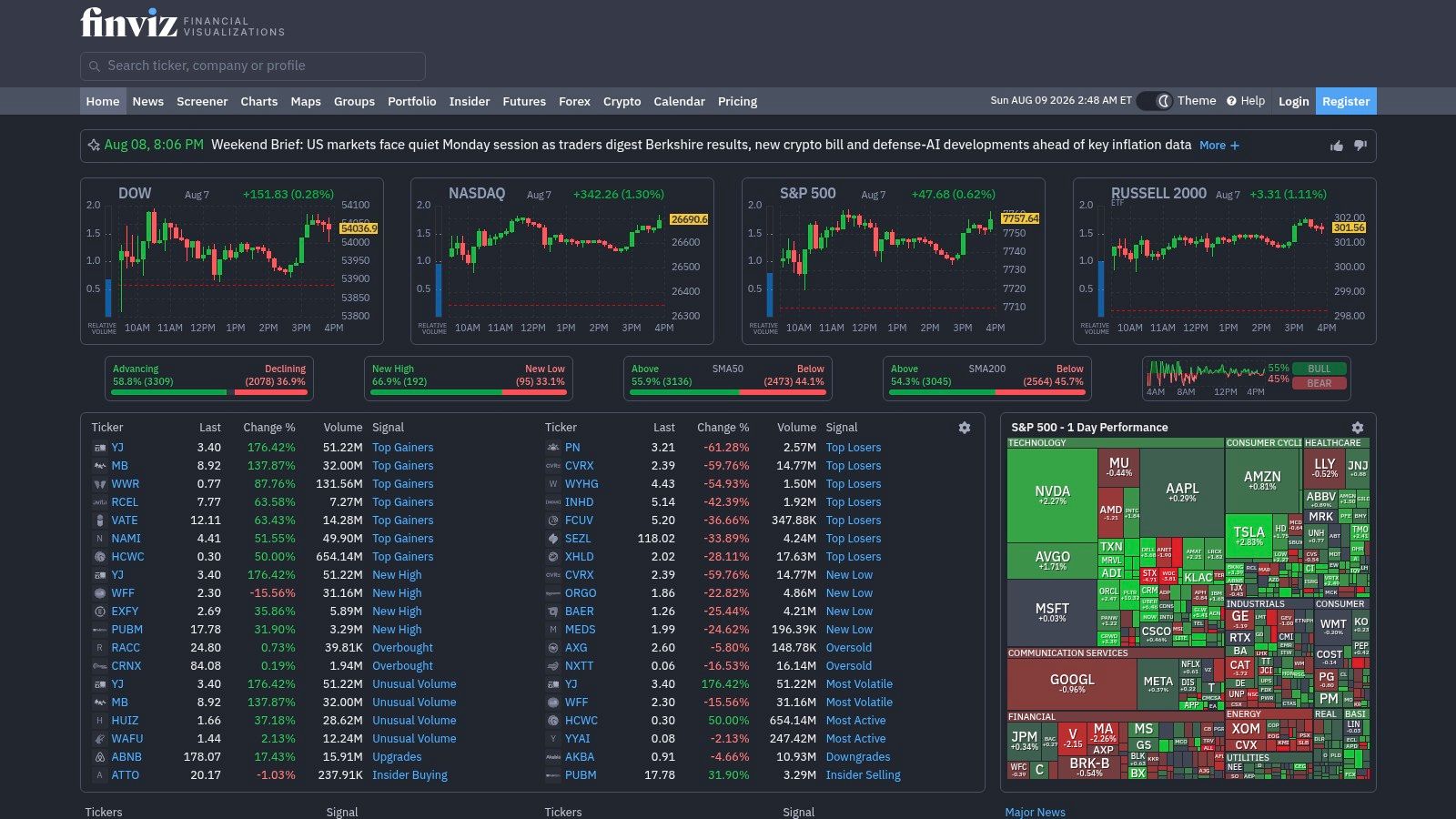Click the icon beside EXFY ticker
The width and height of the screenshot is (1456, 819).
(x=100, y=612)
